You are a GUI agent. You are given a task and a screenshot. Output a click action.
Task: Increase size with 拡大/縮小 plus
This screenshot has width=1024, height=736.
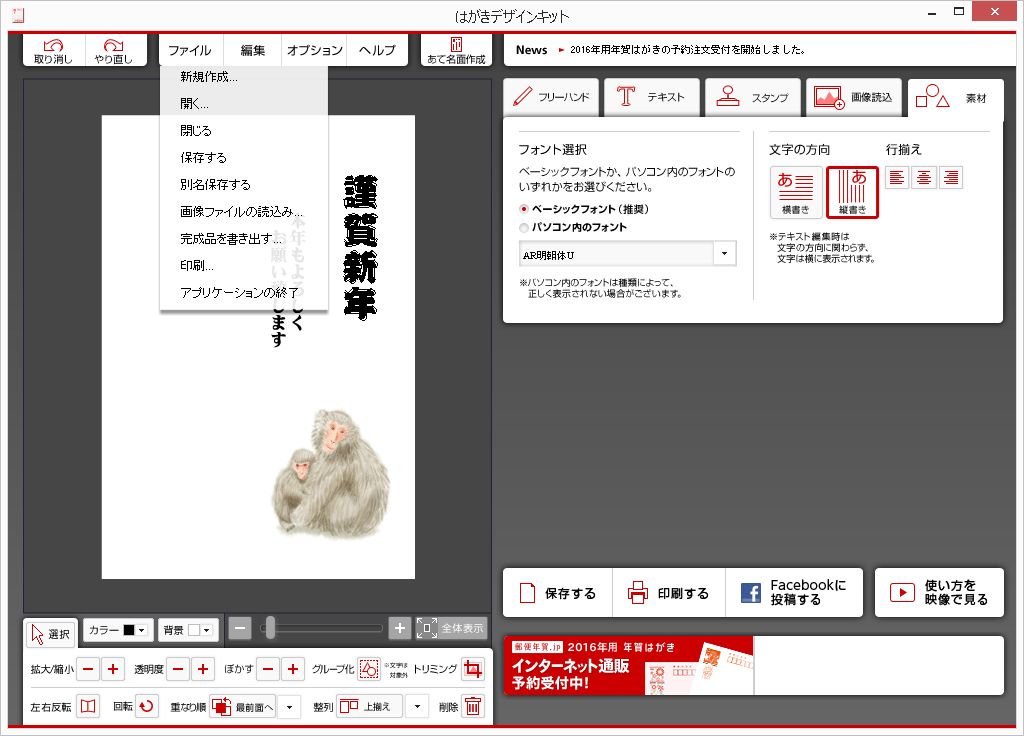click(x=113, y=669)
